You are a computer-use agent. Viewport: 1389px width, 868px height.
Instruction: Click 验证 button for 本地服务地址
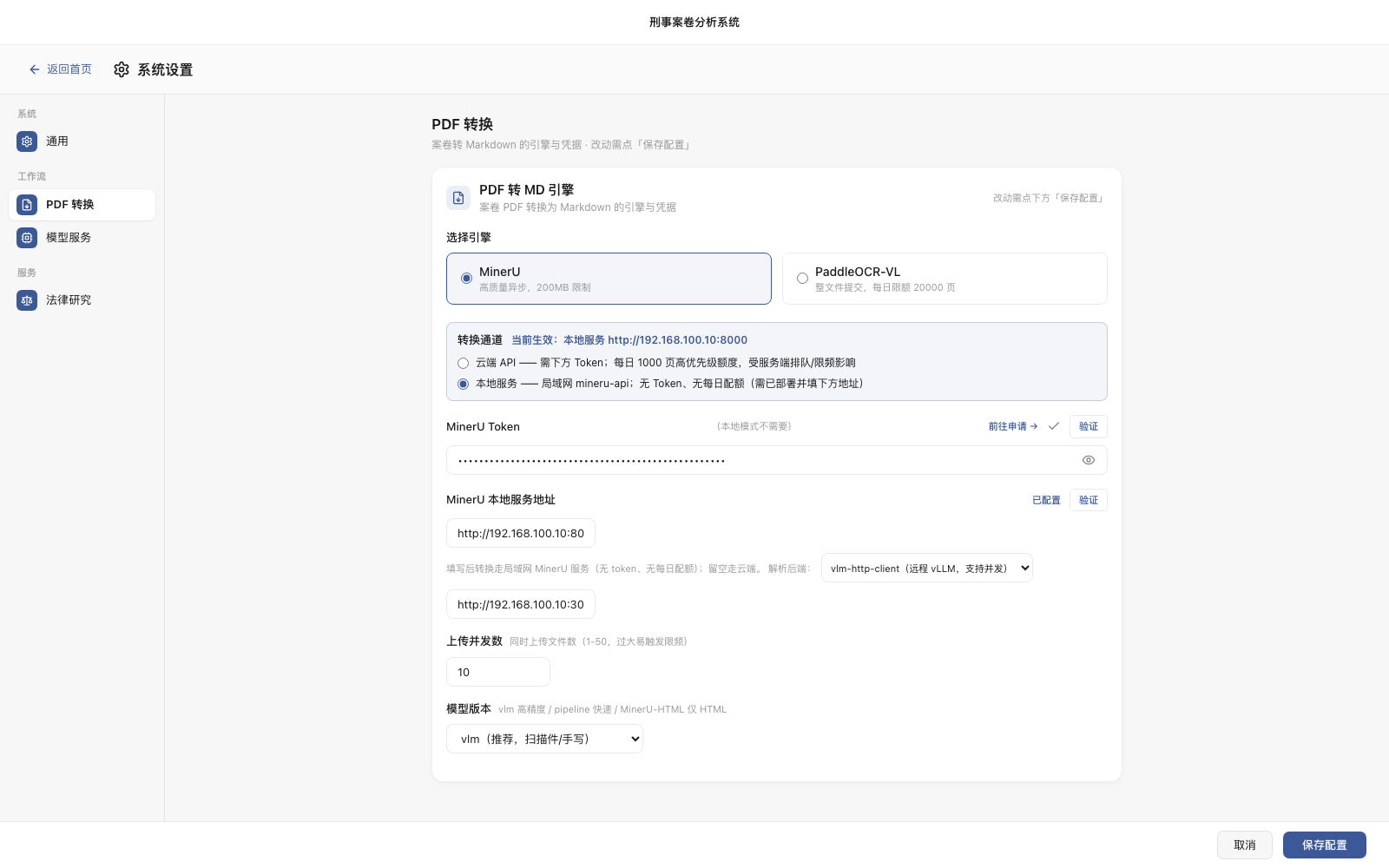(1089, 500)
